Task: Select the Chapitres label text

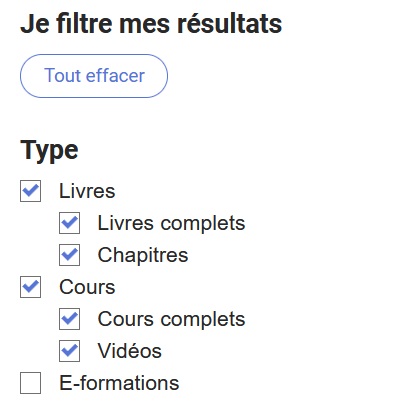Action: click(143, 256)
